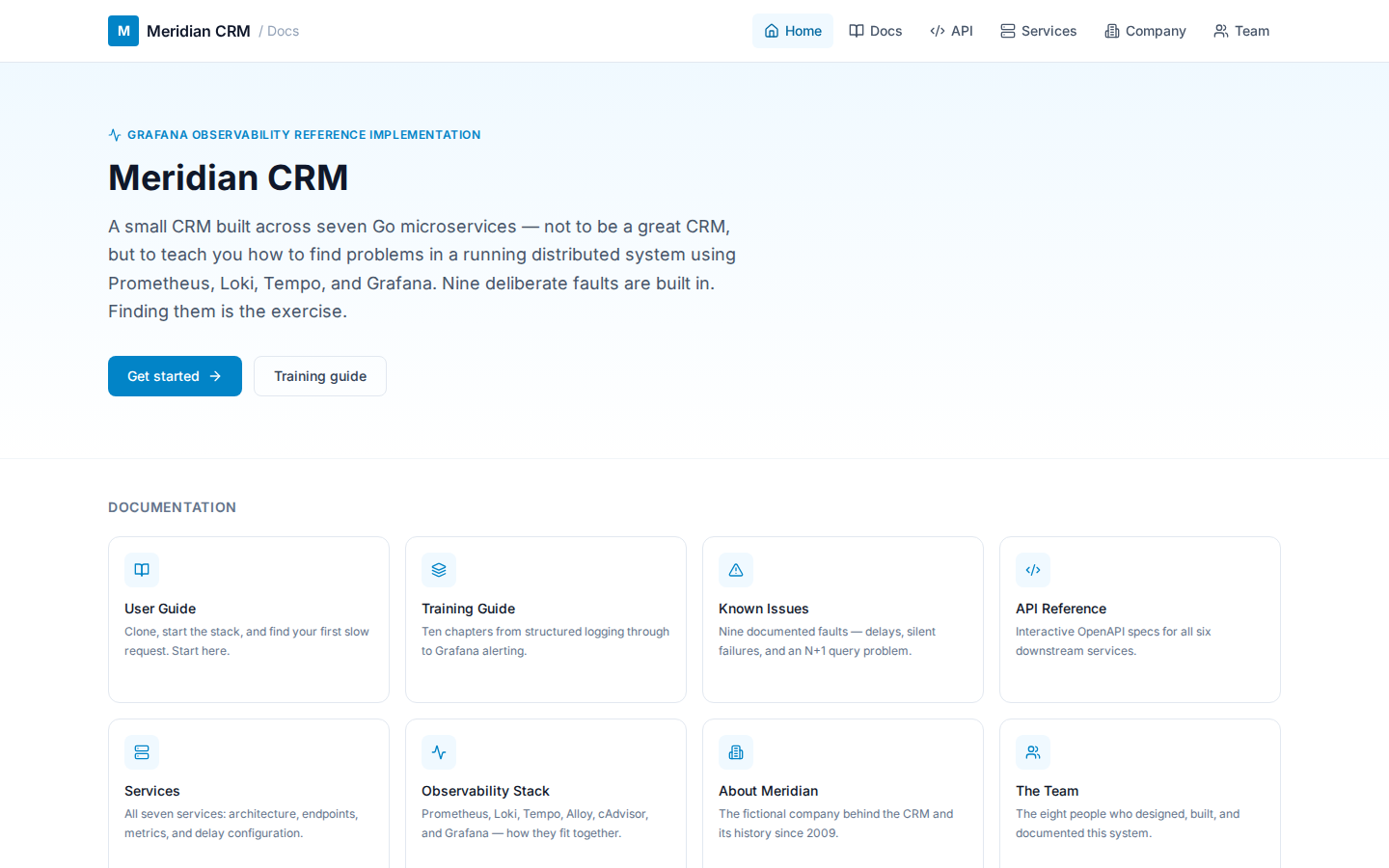Viewport: 1389px width, 868px height.
Task: Click the arrow icon in Get started
Action: pyautogui.click(x=215, y=376)
